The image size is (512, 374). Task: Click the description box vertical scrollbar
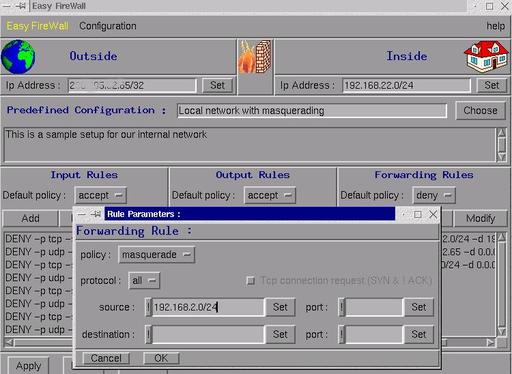(501, 145)
